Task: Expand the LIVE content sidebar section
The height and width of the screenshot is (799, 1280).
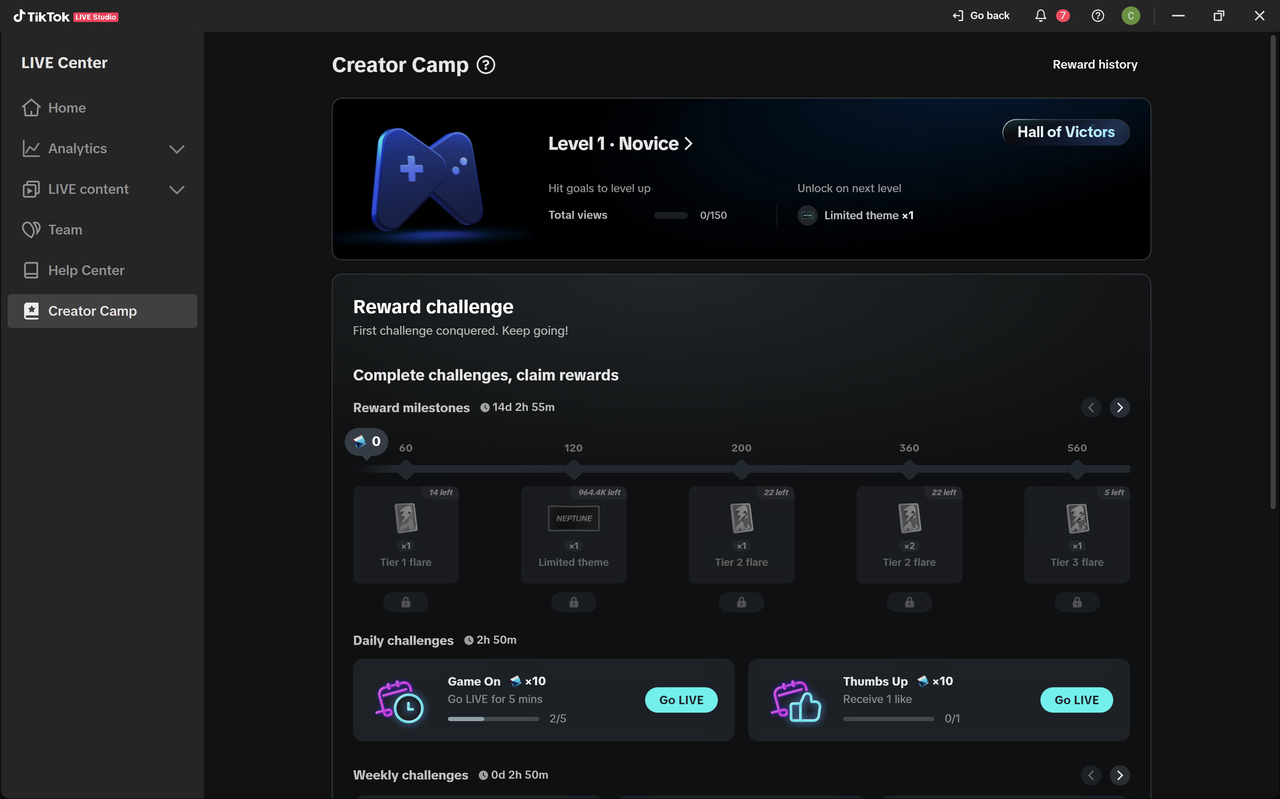Action: [177, 190]
